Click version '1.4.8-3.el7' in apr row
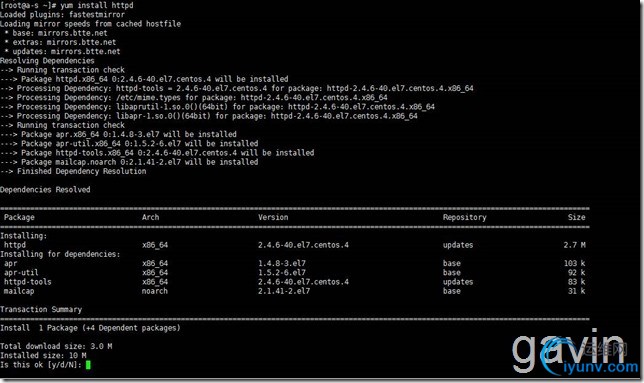Image resolution: width=644 pixels, height=383 pixels. tap(282, 264)
